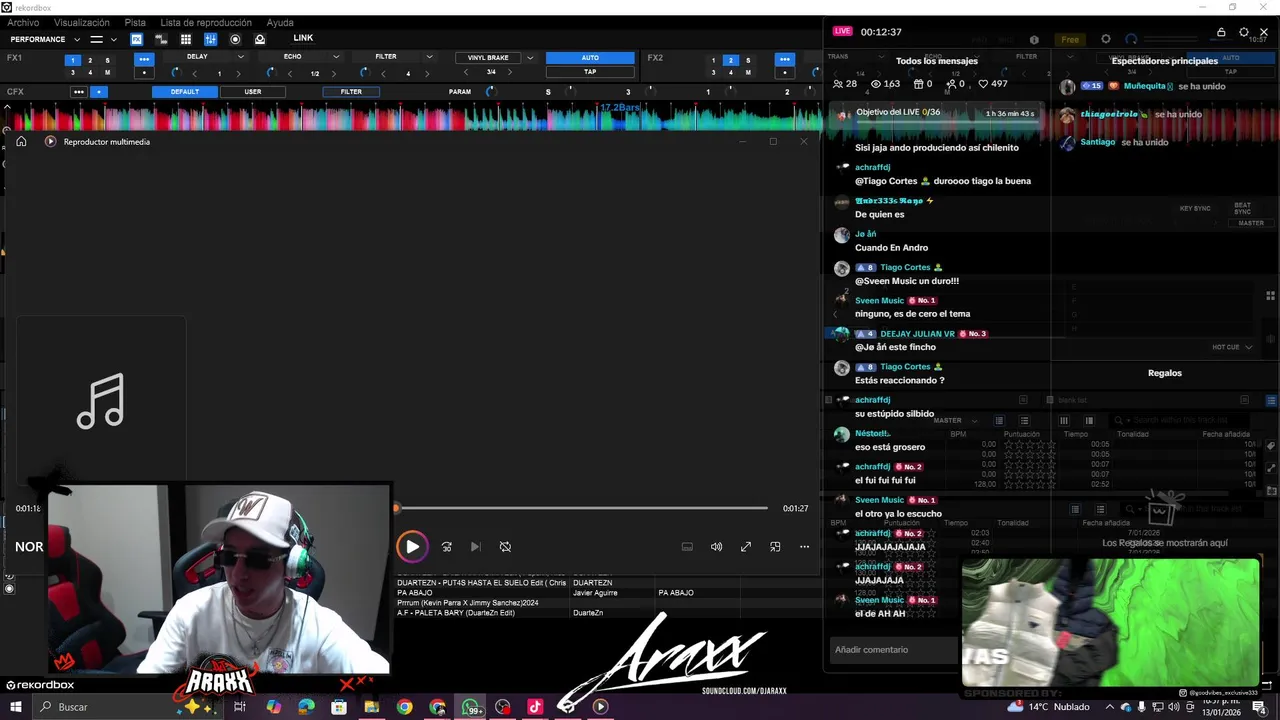Click the TAP tempo button
Image resolution: width=1280 pixels, height=720 pixels.
click(x=590, y=72)
